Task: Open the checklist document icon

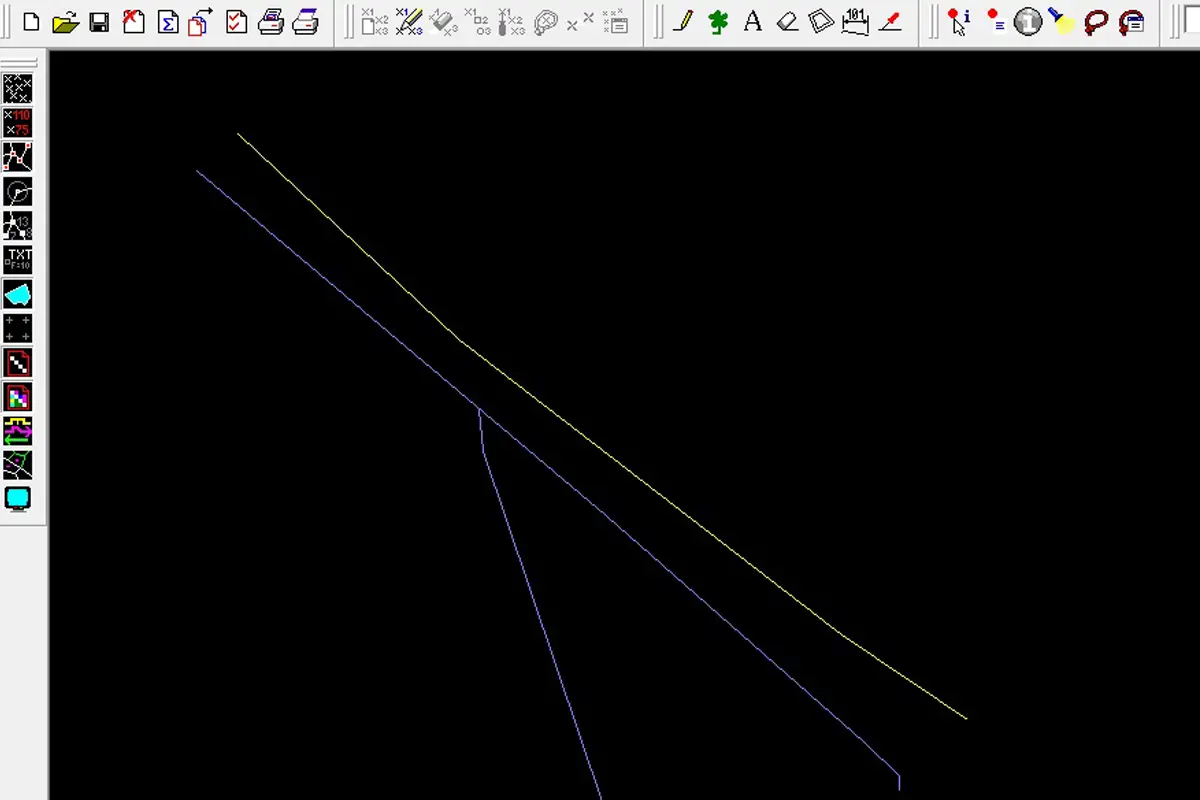Action: coord(236,21)
